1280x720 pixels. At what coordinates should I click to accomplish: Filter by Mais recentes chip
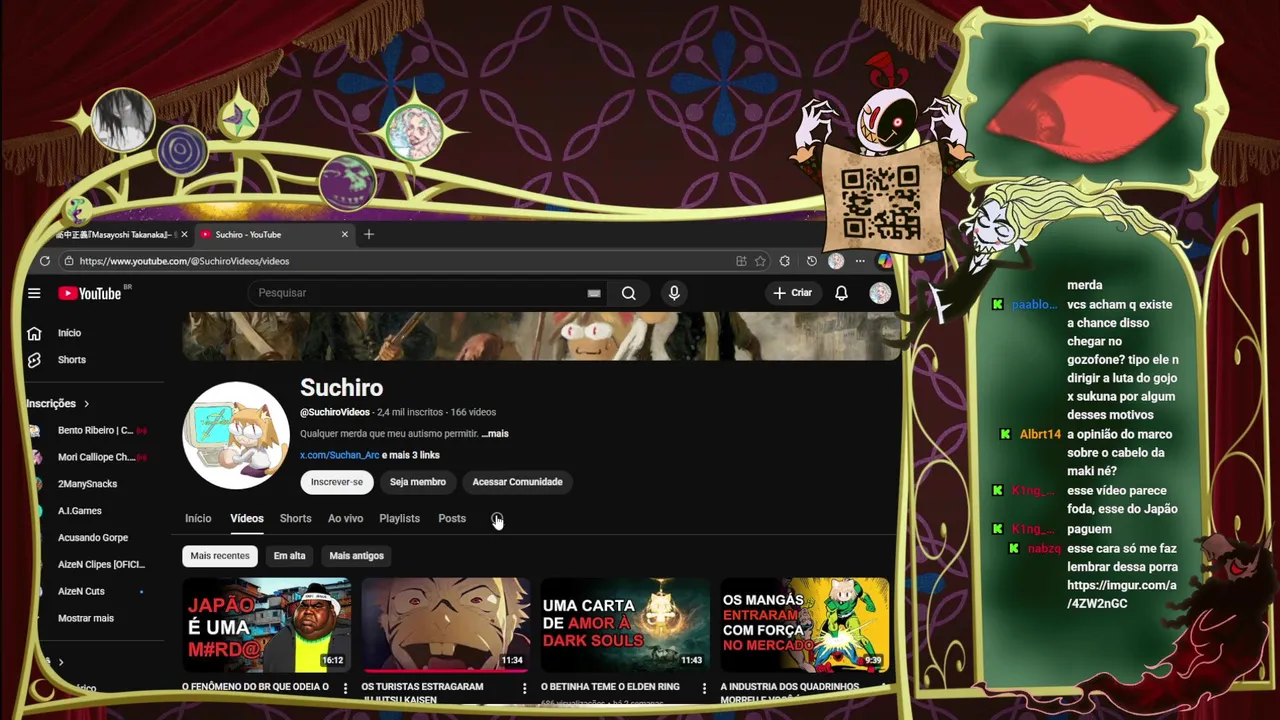[x=220, y=556]
